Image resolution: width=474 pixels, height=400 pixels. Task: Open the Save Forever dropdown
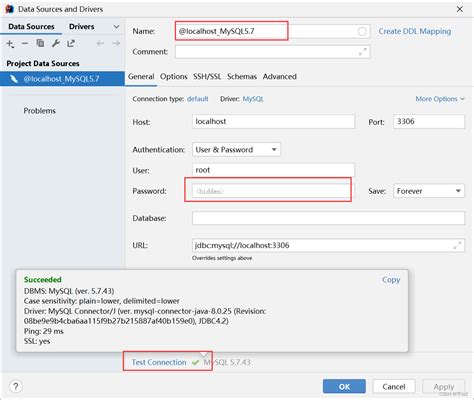(x=429, y=191)
